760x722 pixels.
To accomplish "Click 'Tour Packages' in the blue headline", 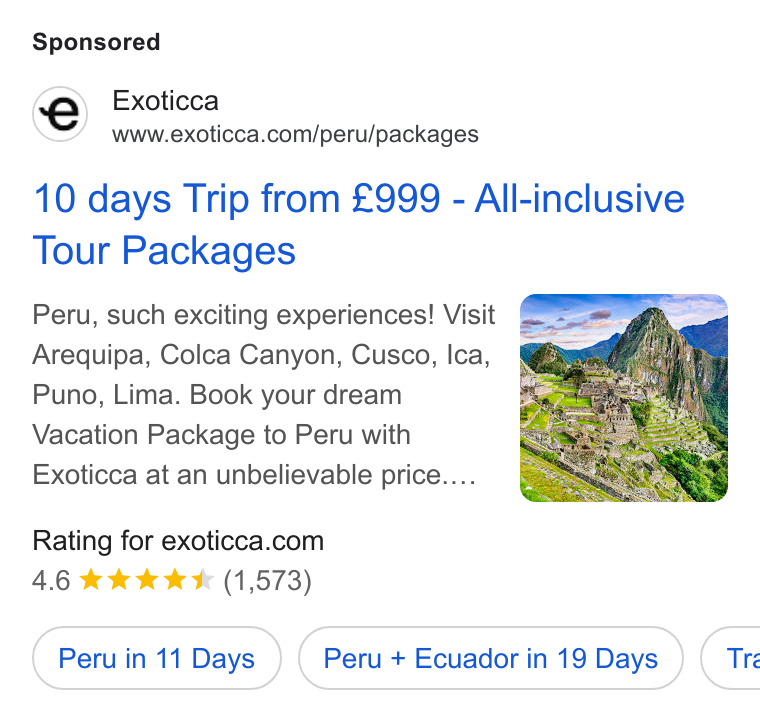I will (164, 251).
